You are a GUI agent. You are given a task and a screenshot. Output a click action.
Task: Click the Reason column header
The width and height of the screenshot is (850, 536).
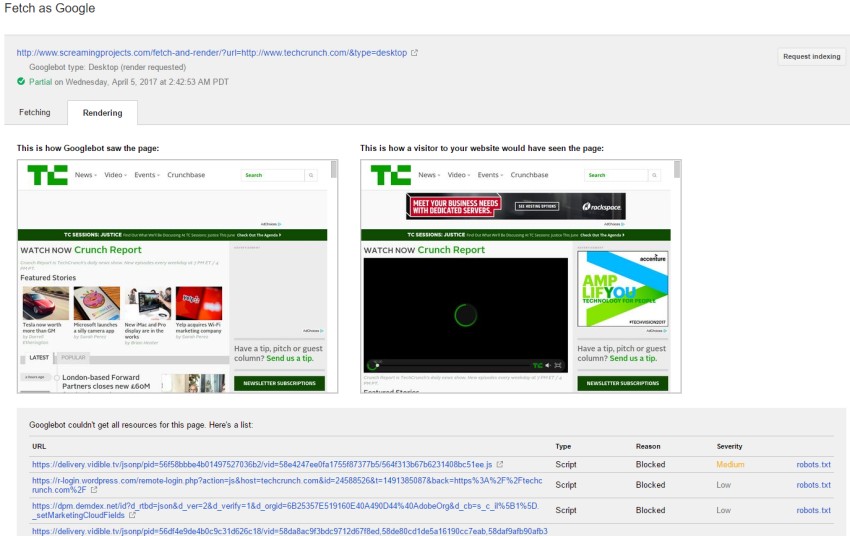(648, 447)
